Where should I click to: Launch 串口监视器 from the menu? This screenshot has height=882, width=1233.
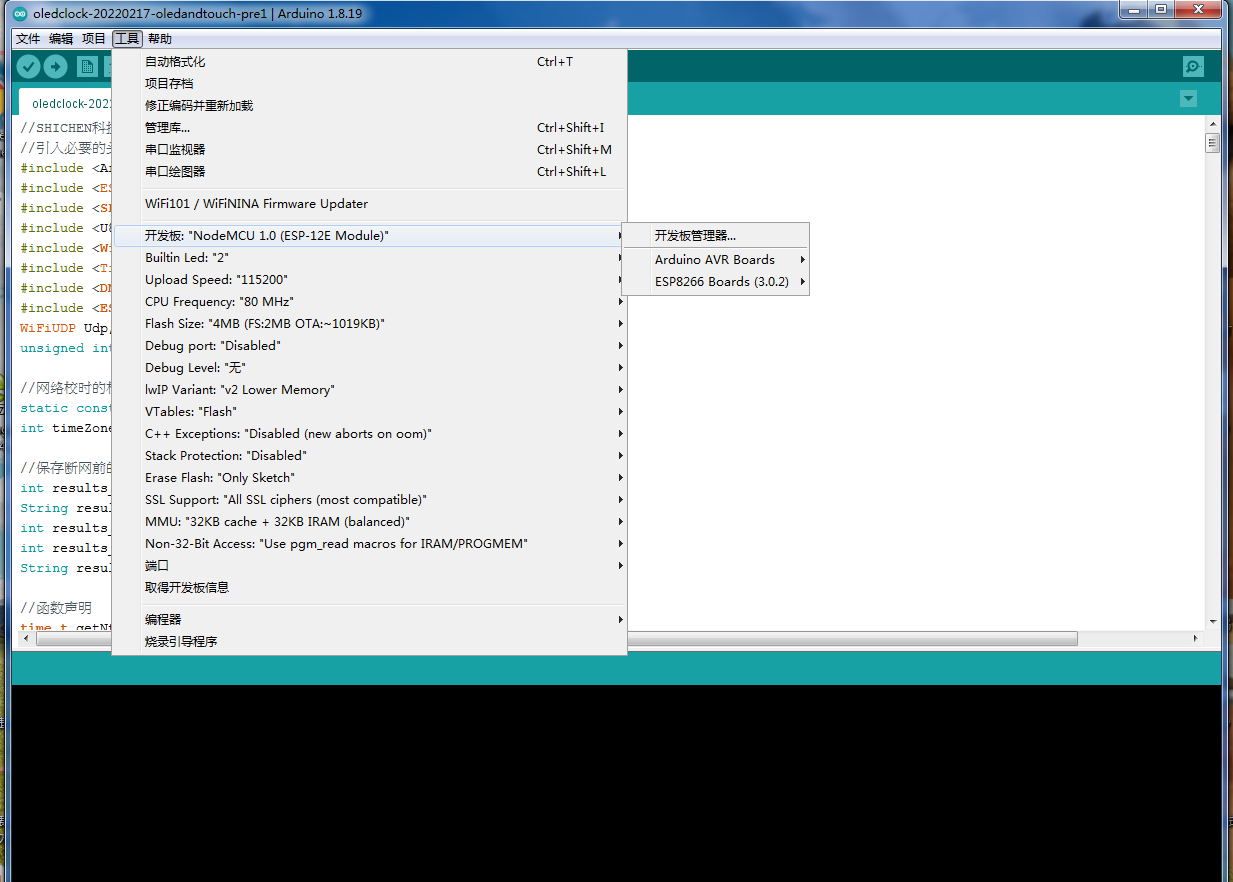369,150
